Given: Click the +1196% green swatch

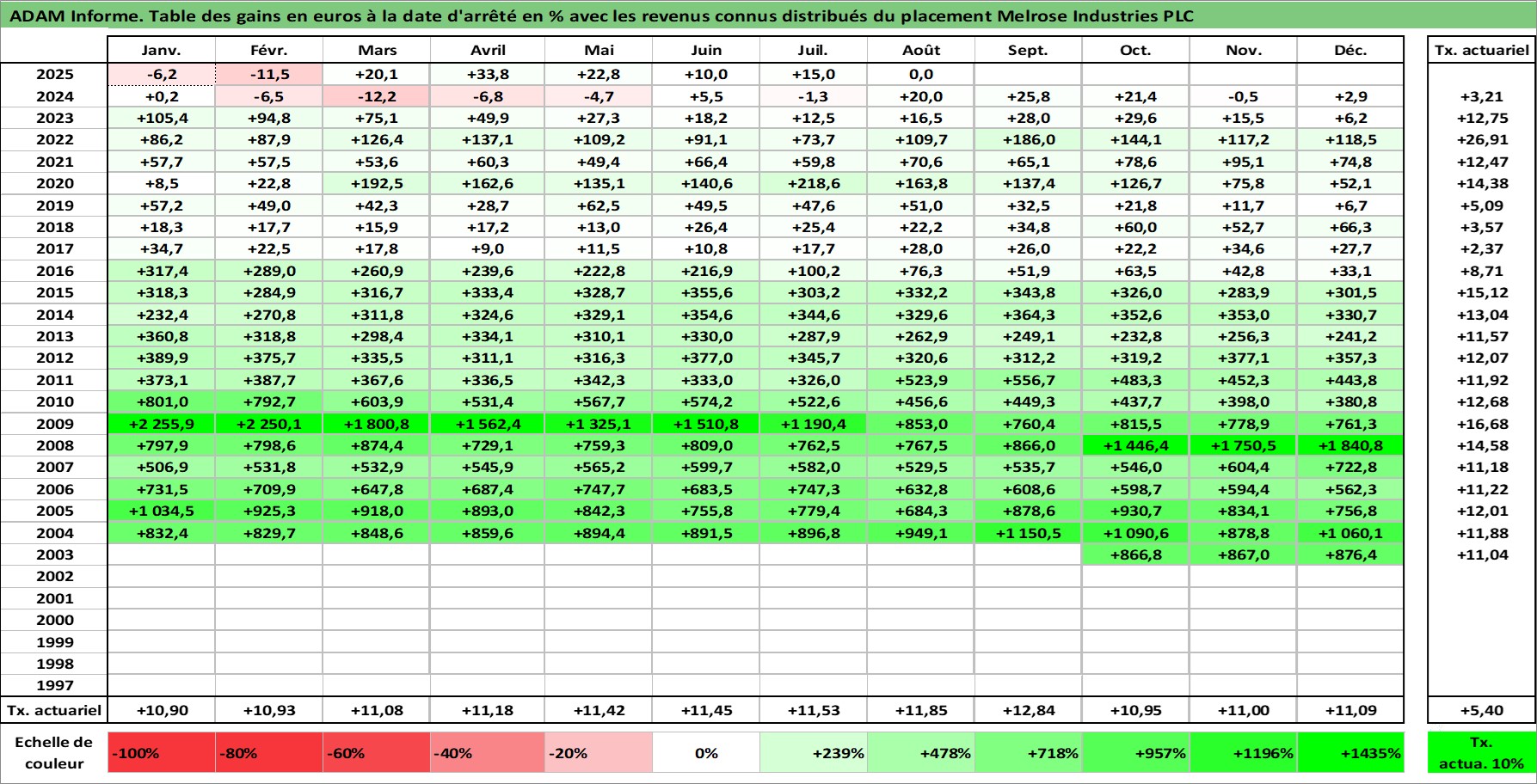Looking at the screenshot, I should 1244,753.
